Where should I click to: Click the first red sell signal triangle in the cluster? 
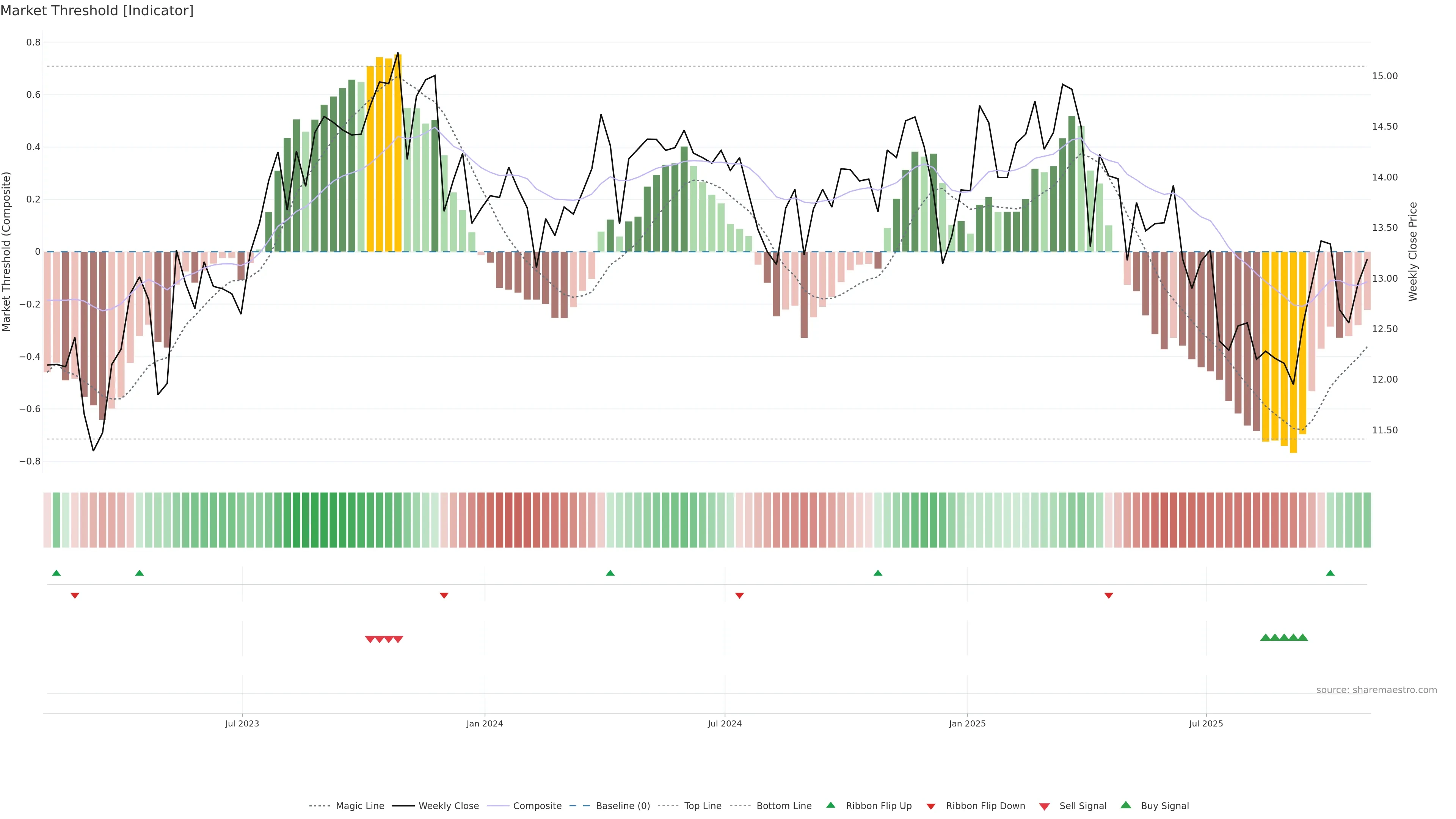click(x=370, y=639)
